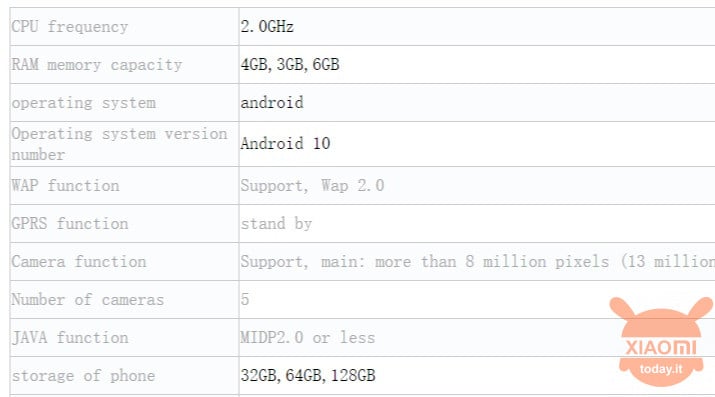Click the 2.0GHz value cell
Image resolution: width=715 pixels, height=397 pixels.
click(477, 26)
